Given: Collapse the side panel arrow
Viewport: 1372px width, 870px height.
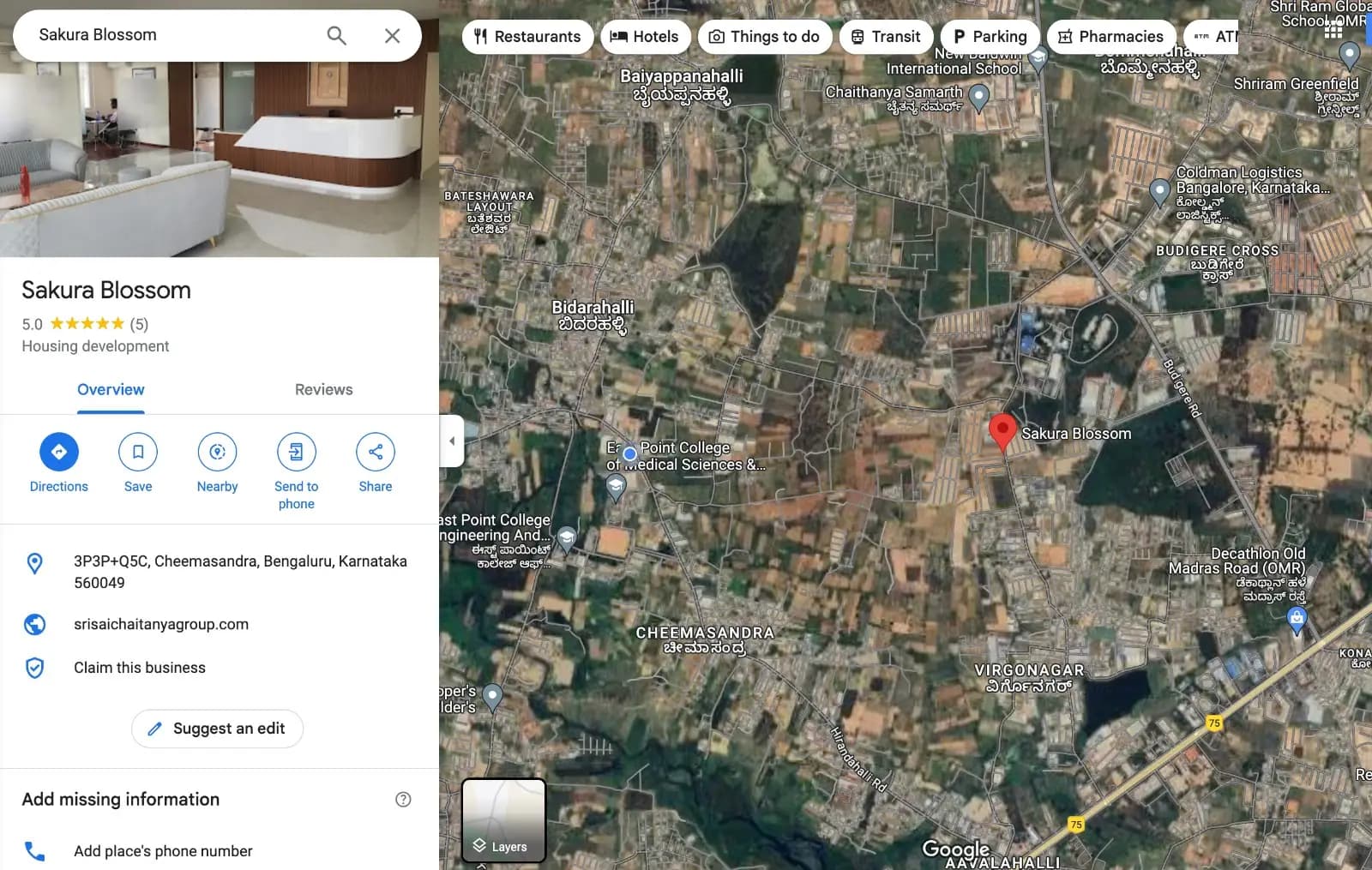Looking at the screenshot, I should tap(452, 441).
